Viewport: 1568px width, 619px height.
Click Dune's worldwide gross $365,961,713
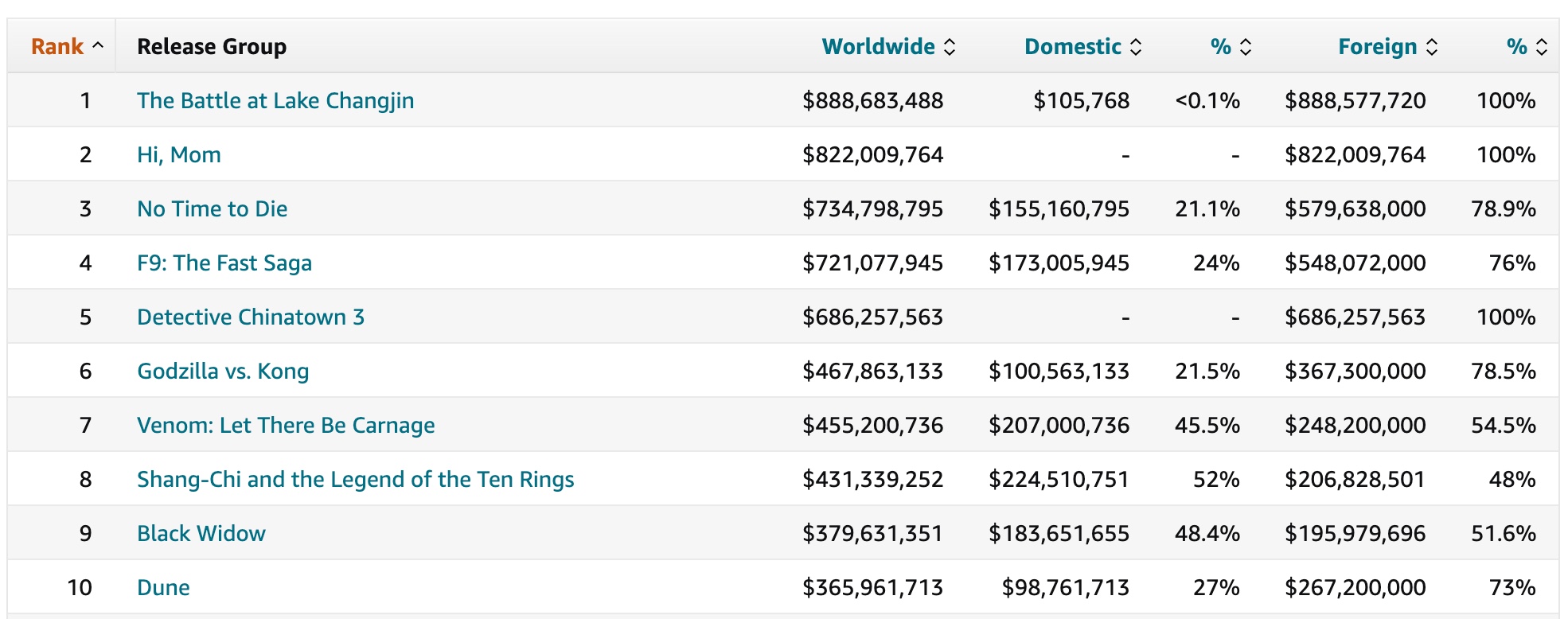point(872,587)
